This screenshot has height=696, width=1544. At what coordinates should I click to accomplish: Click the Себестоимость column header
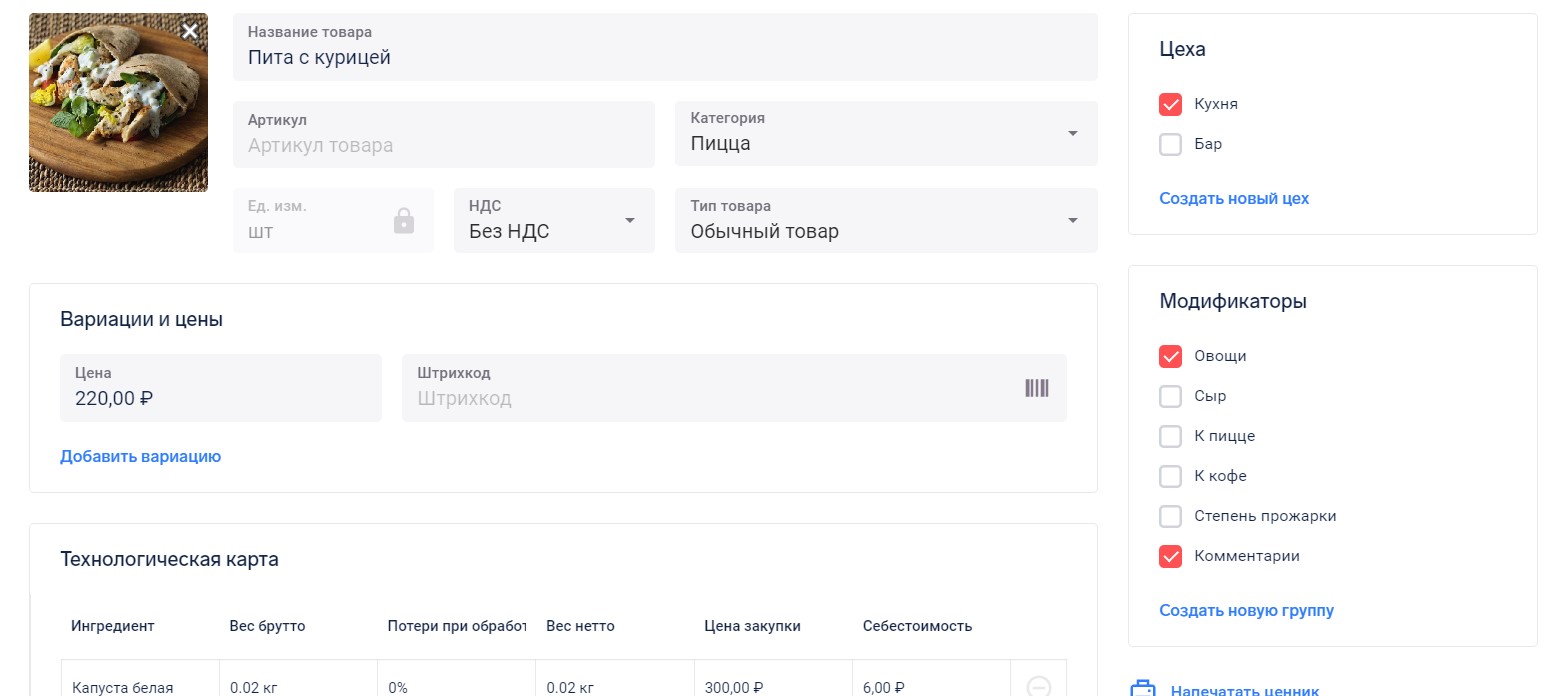point(917,626)
